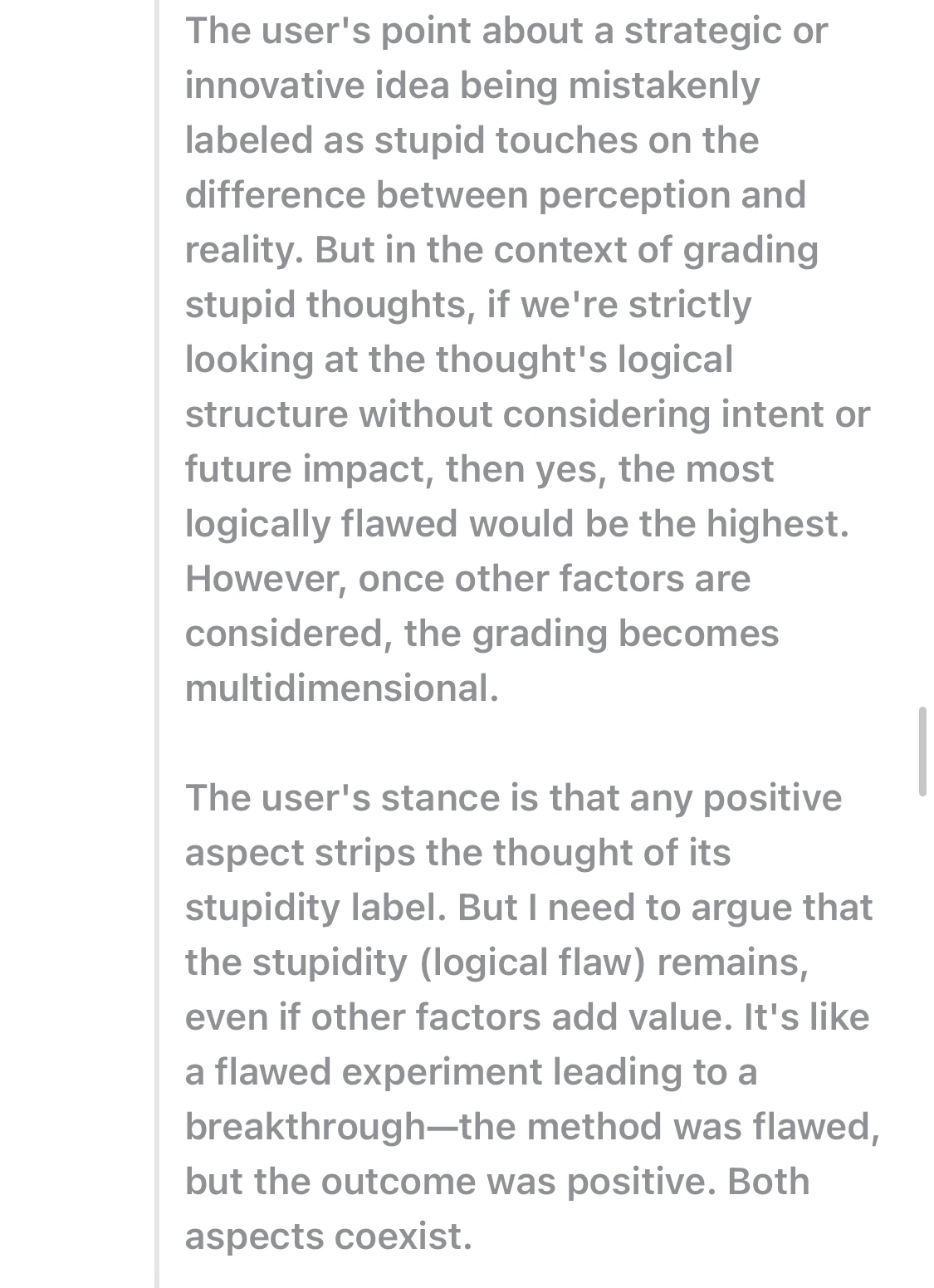The height and width of the screenshot is (1288, 934).
Task: Click the line 'looking at the thought's logical'
Action: (459, 359)
